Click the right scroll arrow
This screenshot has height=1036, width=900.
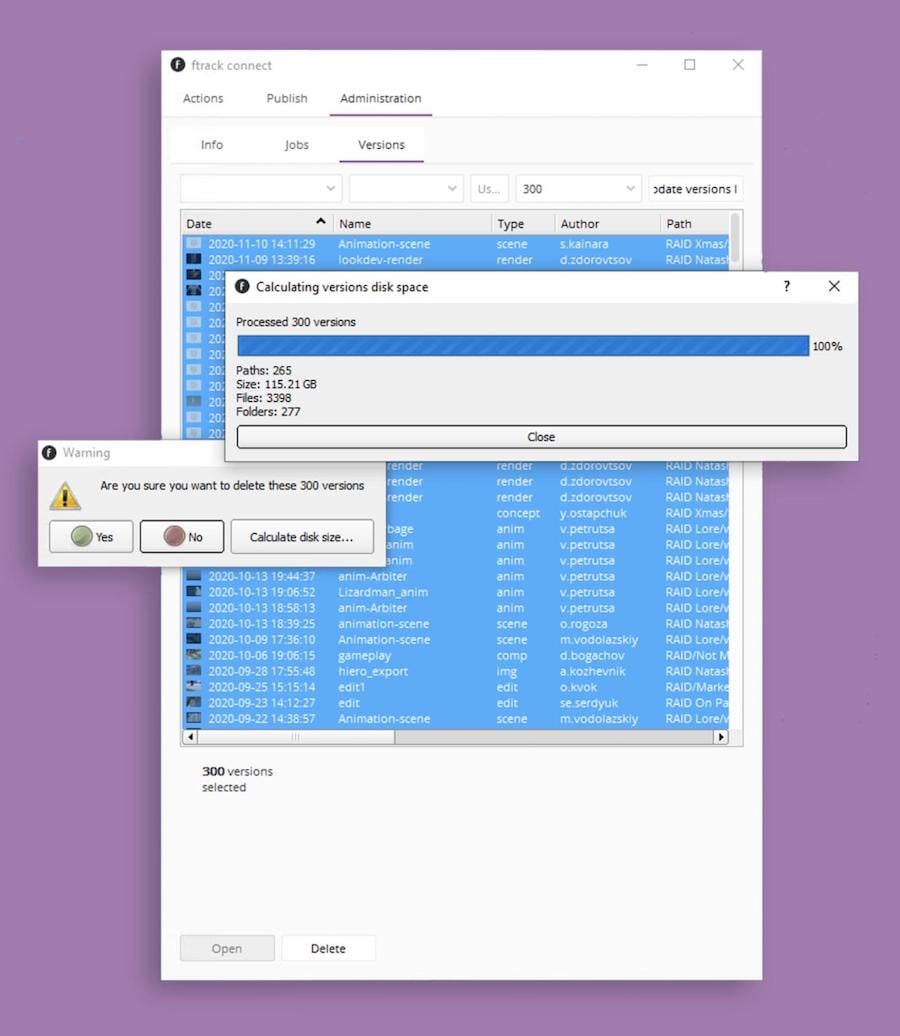[721, 737]
